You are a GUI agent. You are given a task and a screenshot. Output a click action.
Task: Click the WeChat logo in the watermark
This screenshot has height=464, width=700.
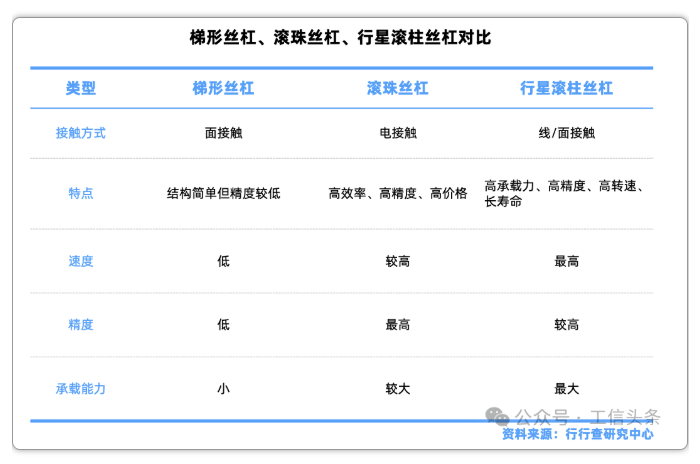click(x=498, y=416)
